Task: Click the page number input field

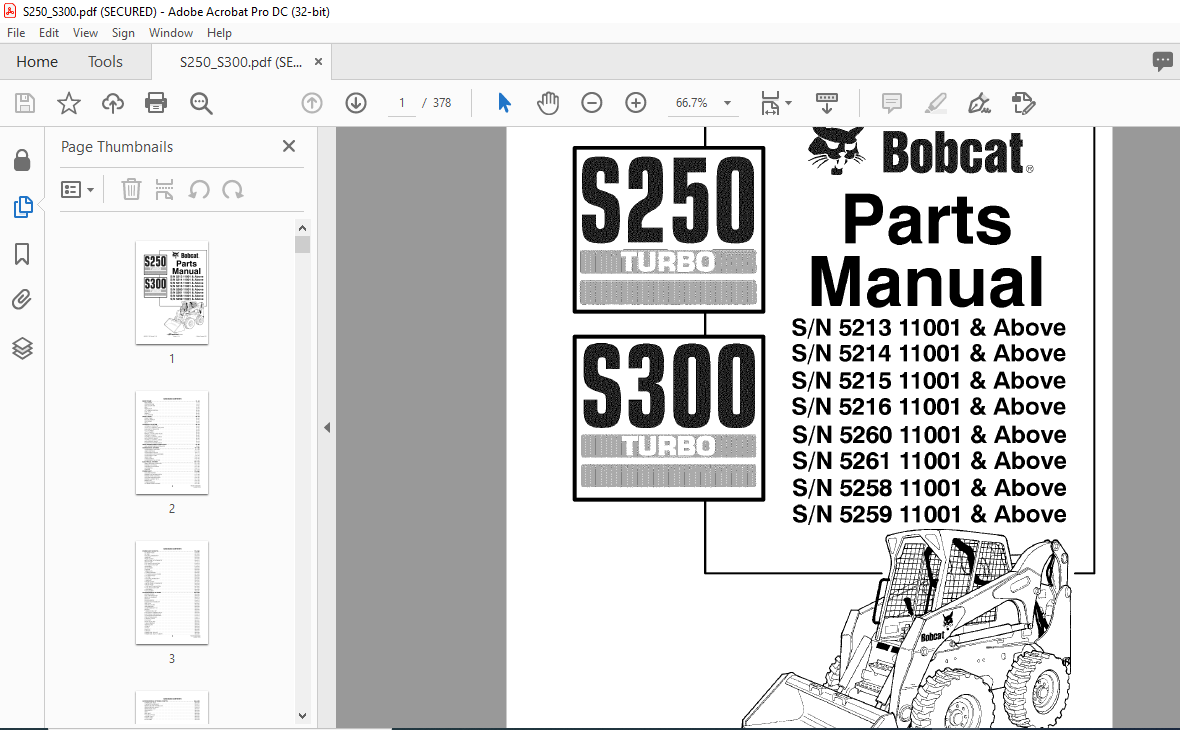Action: tap(402, 103)
